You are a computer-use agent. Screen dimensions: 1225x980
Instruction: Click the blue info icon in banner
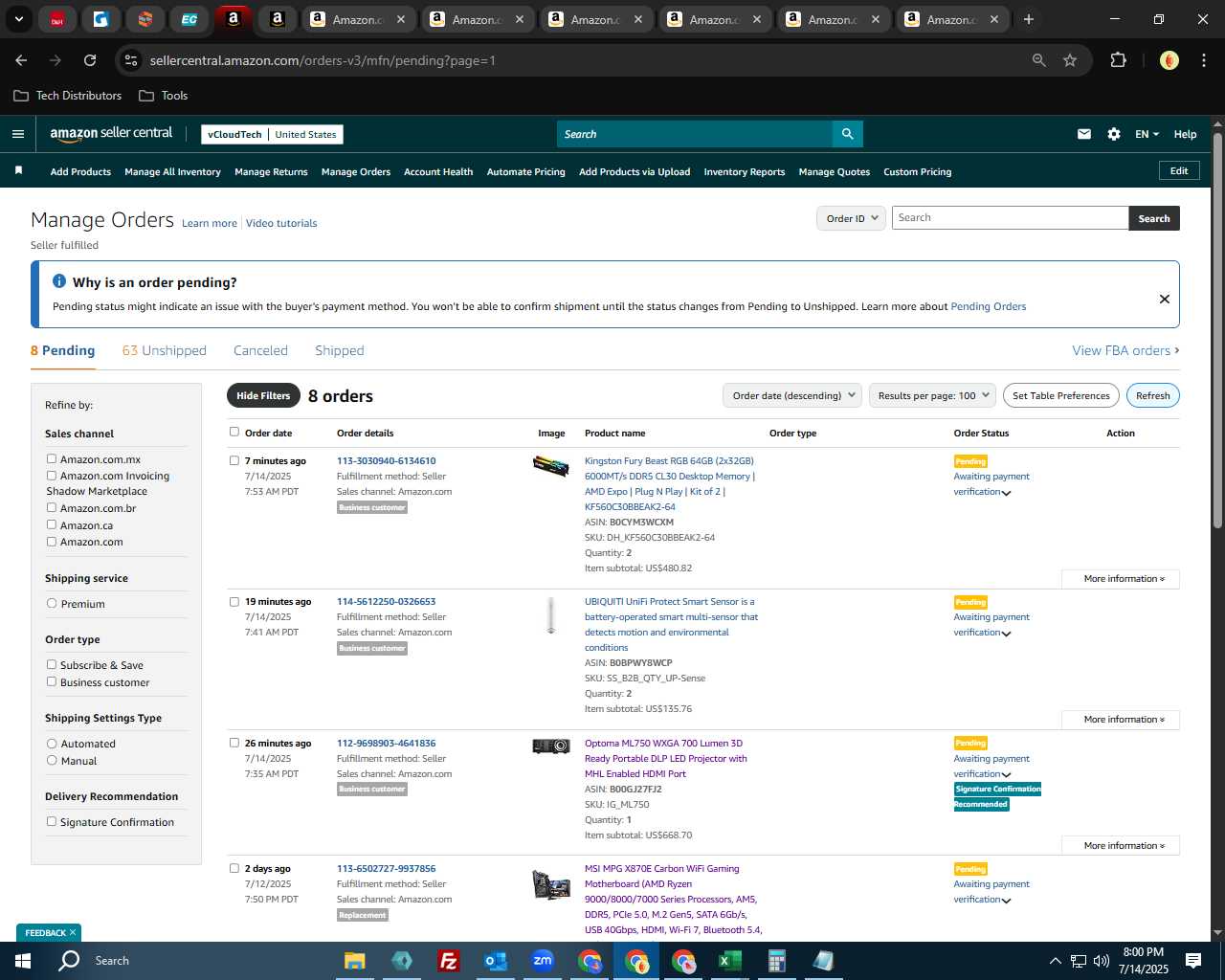pyautogui.click(x=59, y=281)
